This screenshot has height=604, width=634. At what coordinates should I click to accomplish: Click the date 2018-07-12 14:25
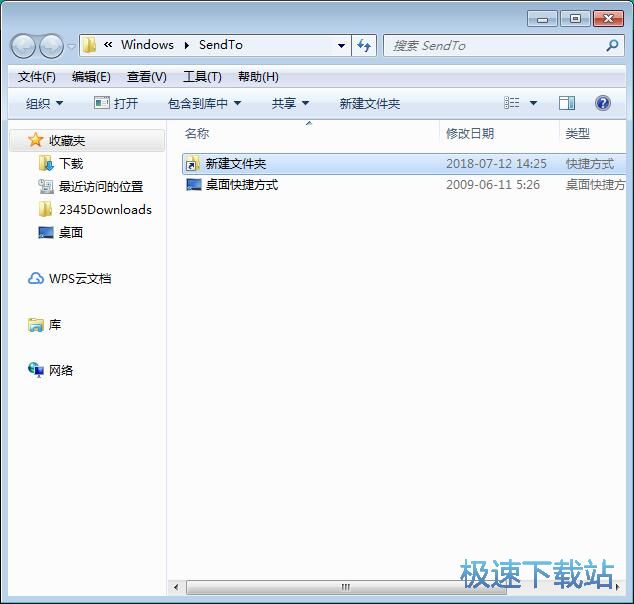pos(496,164)
